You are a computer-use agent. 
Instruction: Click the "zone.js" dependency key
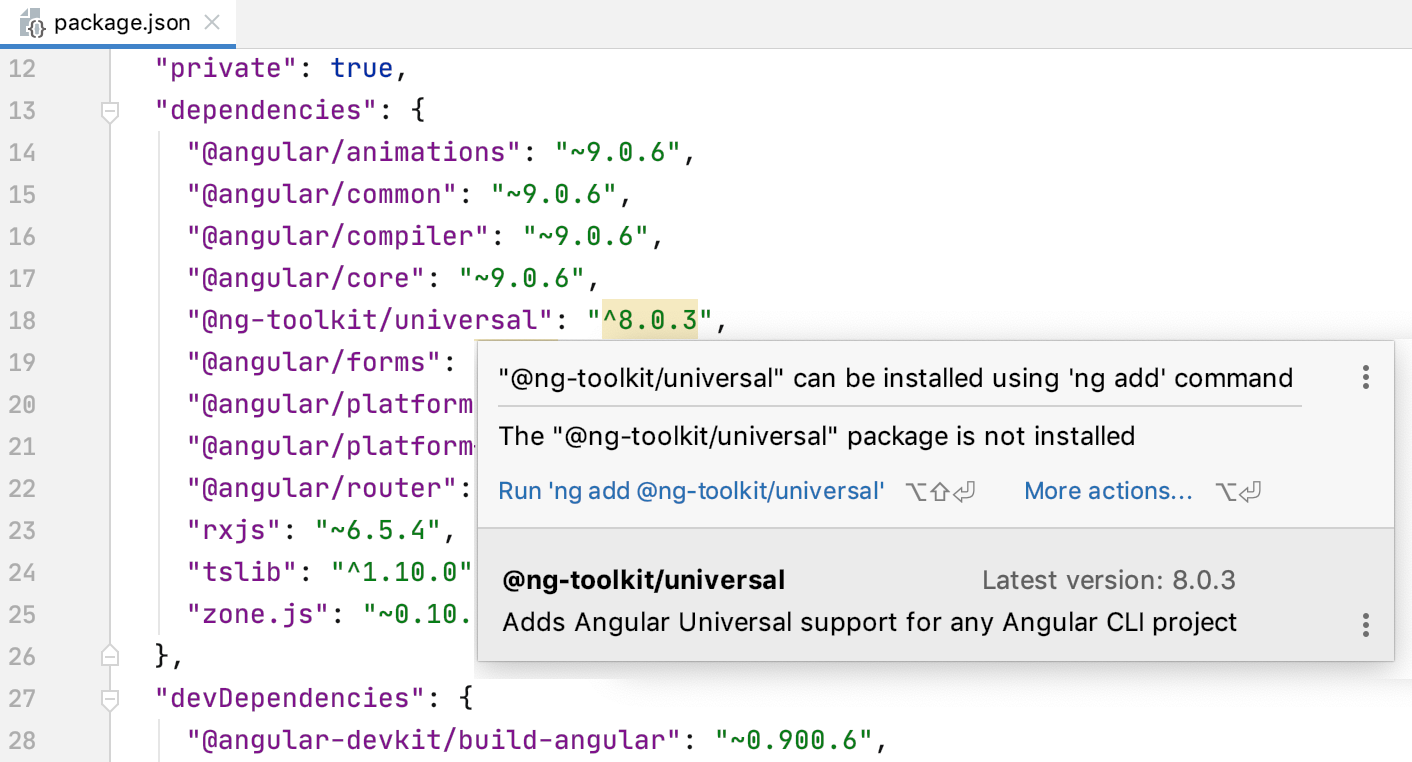257,614
